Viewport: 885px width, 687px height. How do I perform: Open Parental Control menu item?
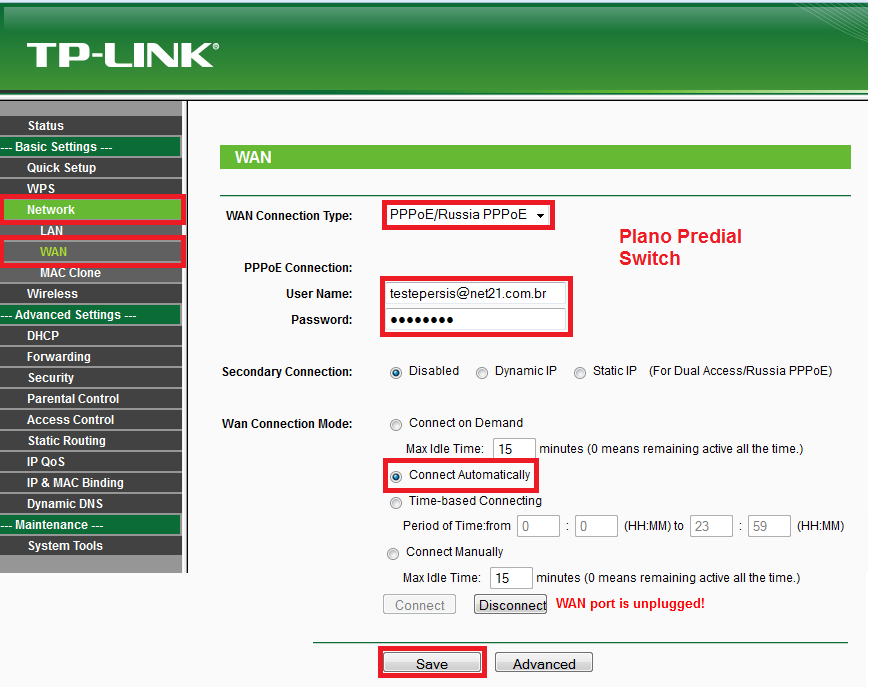[91, 399]
